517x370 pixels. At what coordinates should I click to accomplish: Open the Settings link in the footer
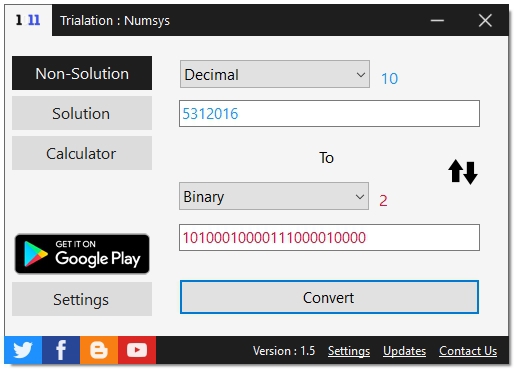point(349,351)
